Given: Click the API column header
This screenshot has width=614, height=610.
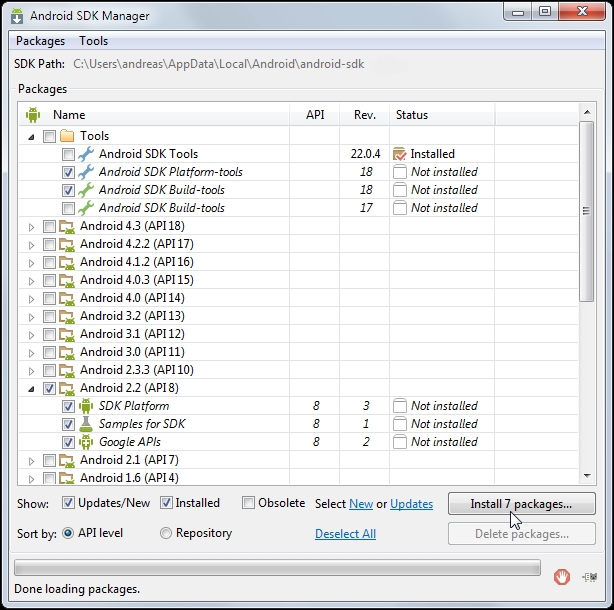Looking at the screenshot, I should (315, 115).
